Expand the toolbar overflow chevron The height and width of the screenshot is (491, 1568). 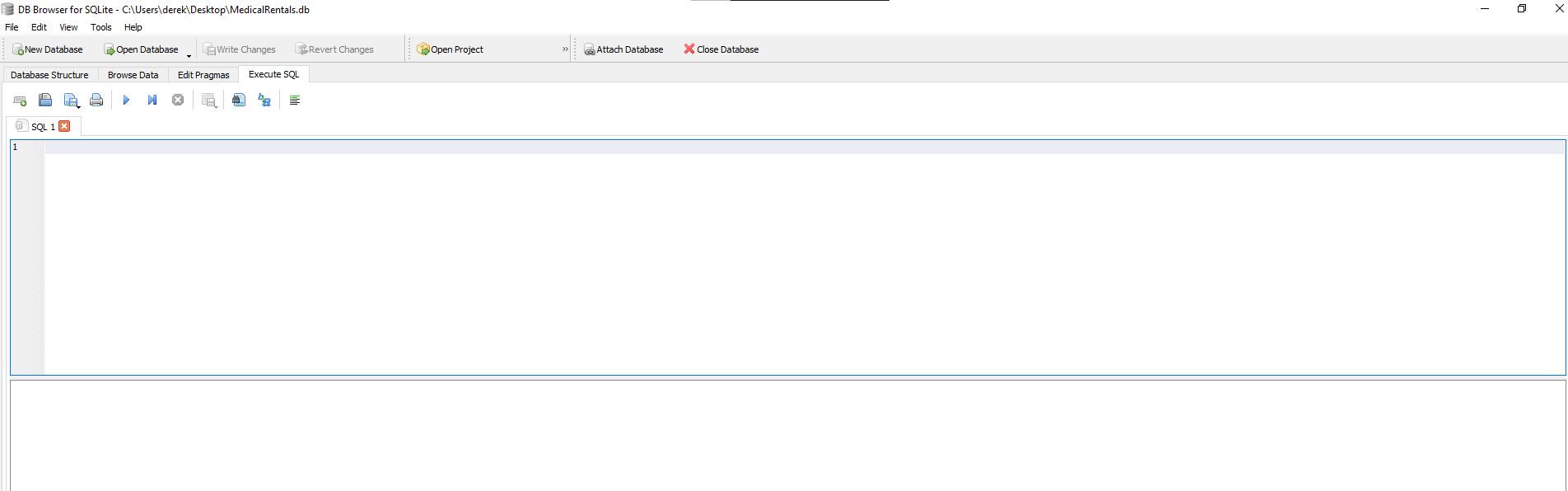(565, 49)
